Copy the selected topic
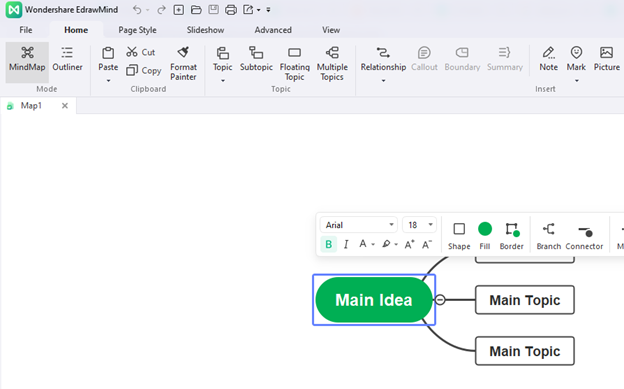This screenshot has height=389, width=624. pyautogui.click(x=144, y=70)
